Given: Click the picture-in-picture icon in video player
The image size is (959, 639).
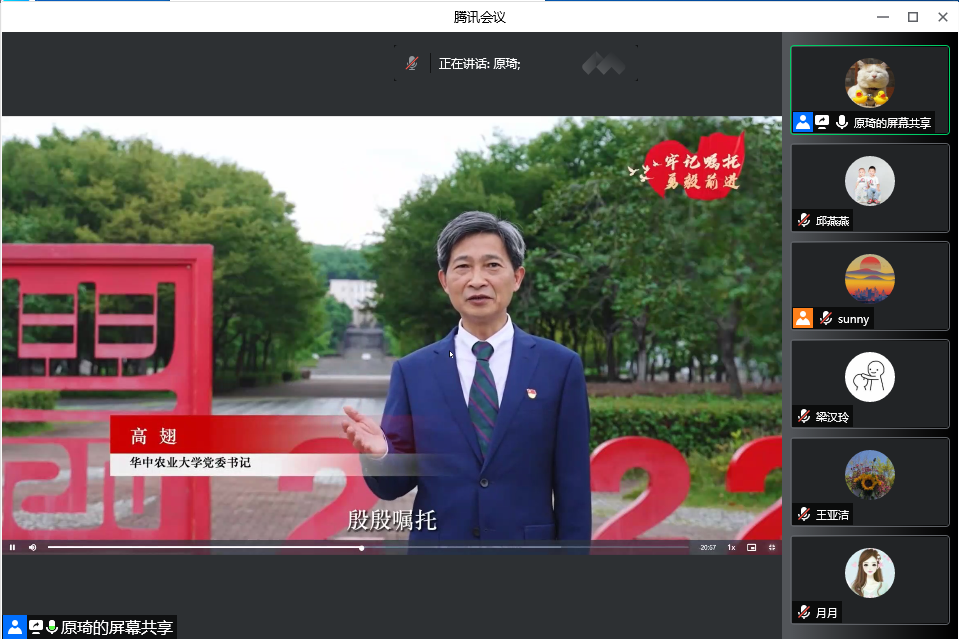Looking at the screenshot, I should coord(751,547).
